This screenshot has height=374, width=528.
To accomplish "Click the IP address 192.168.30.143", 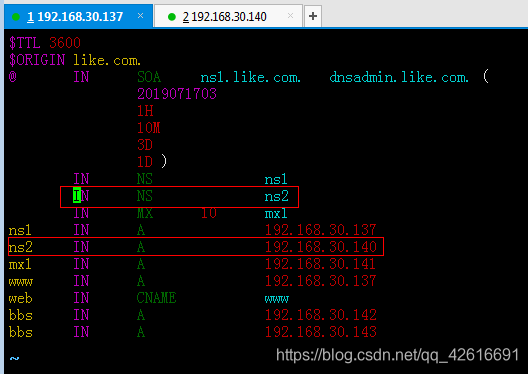I will pos(321,332).
